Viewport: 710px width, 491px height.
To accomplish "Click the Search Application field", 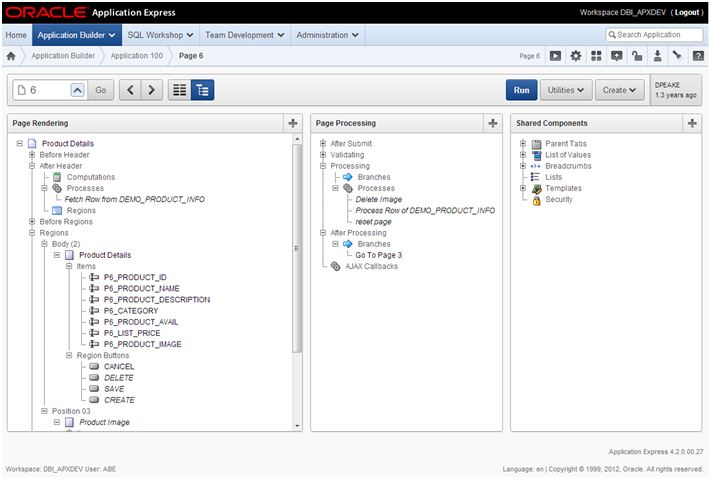I will click(x=658, y=35).
